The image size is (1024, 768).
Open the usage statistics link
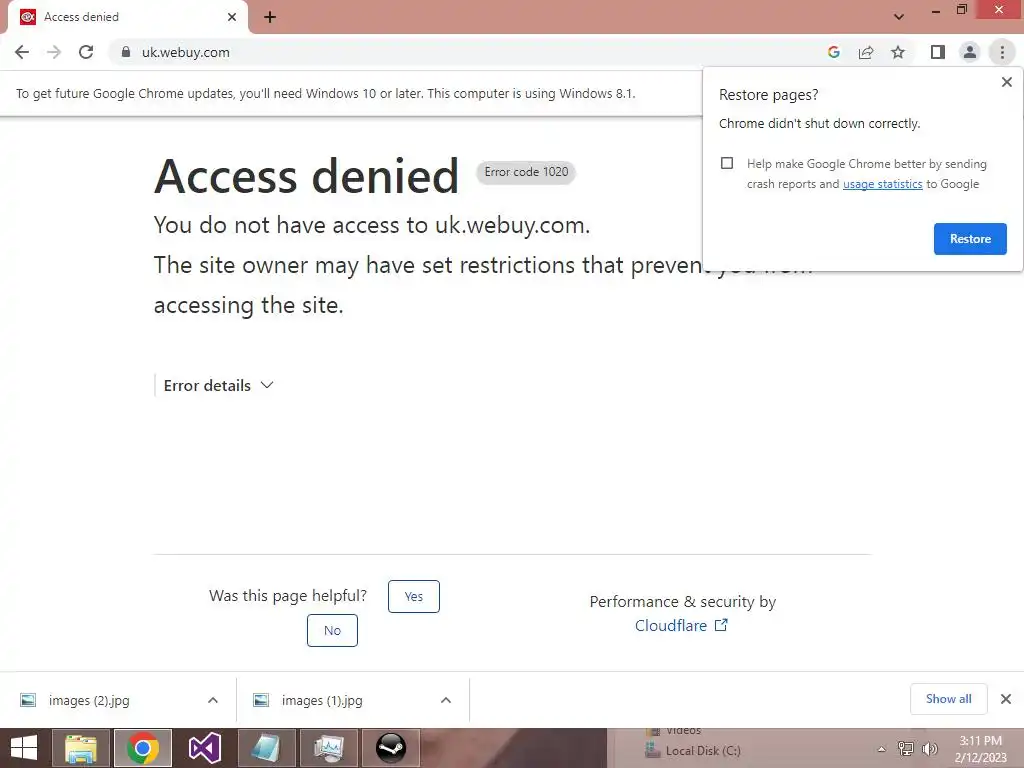[882, 184]
